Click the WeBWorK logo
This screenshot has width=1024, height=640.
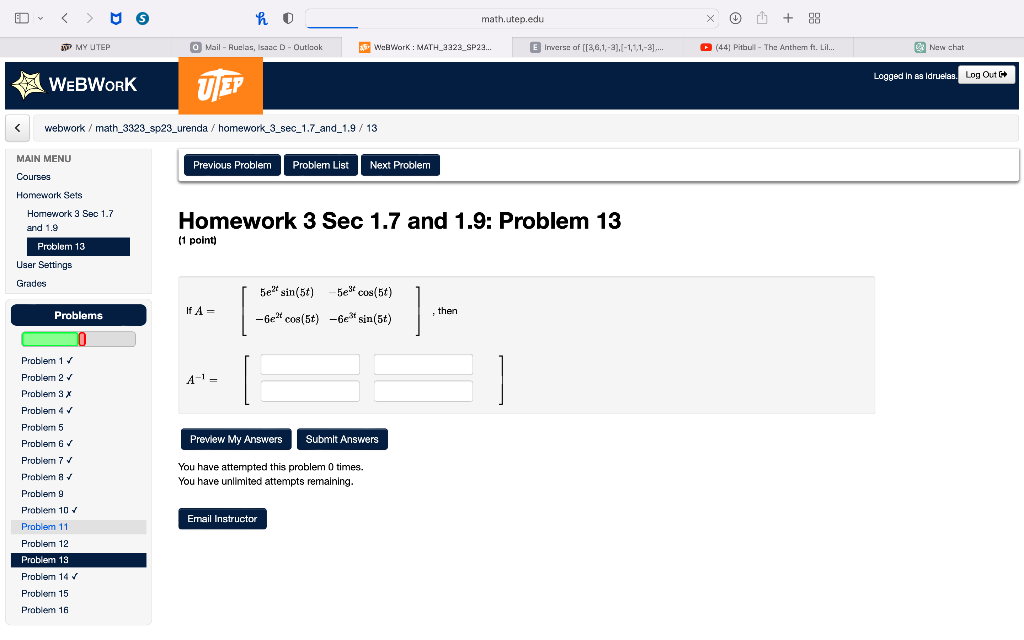tap(74, 85)
